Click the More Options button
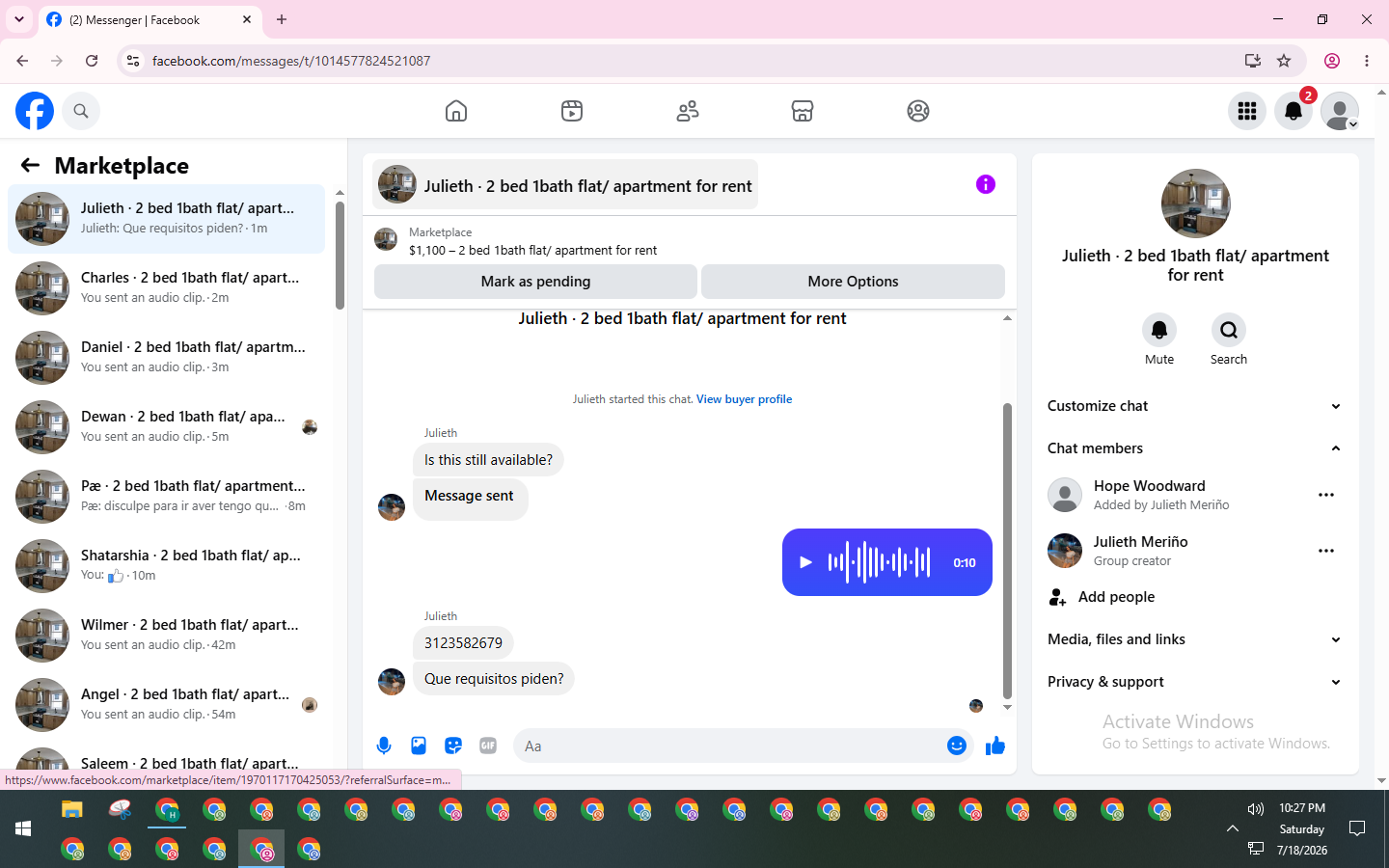 click(x=853, y=282)
